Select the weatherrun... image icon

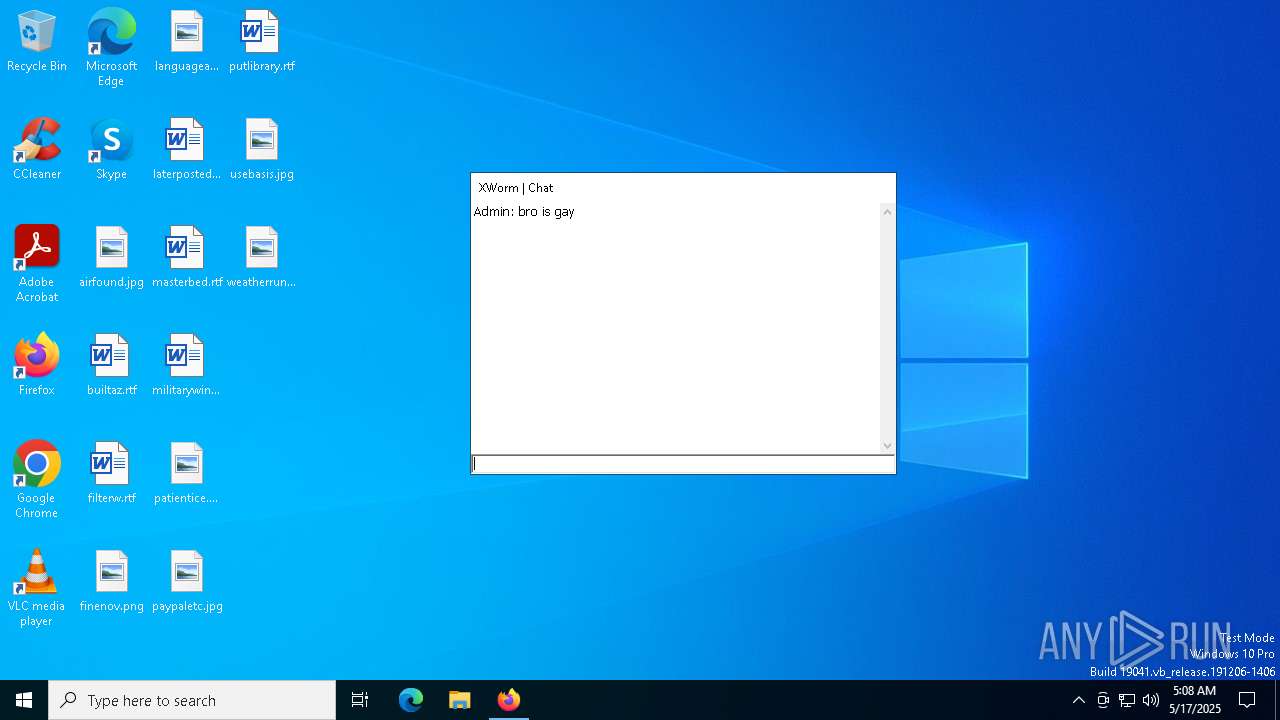(262, 258)
